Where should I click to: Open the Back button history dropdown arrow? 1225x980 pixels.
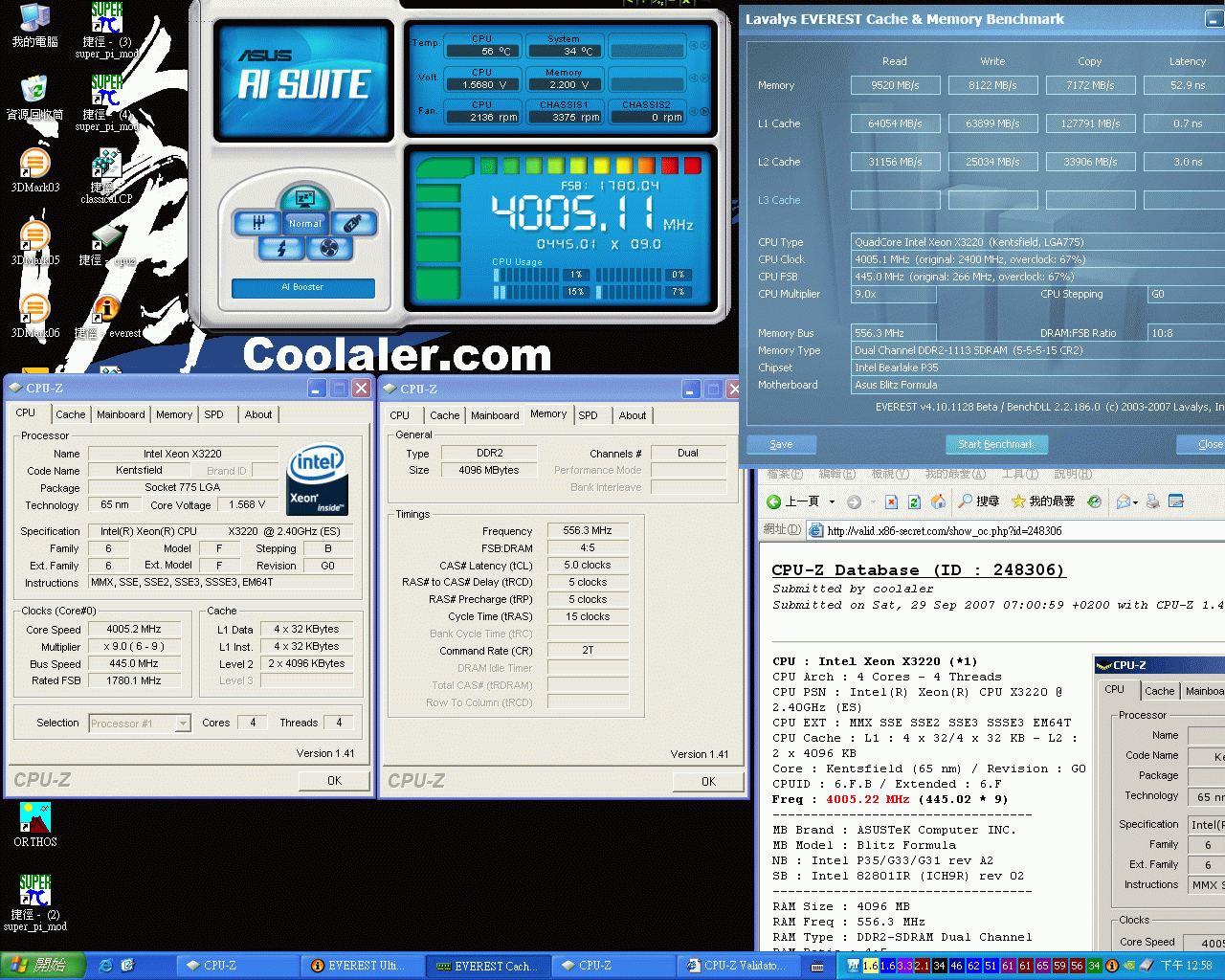[832, 501]
